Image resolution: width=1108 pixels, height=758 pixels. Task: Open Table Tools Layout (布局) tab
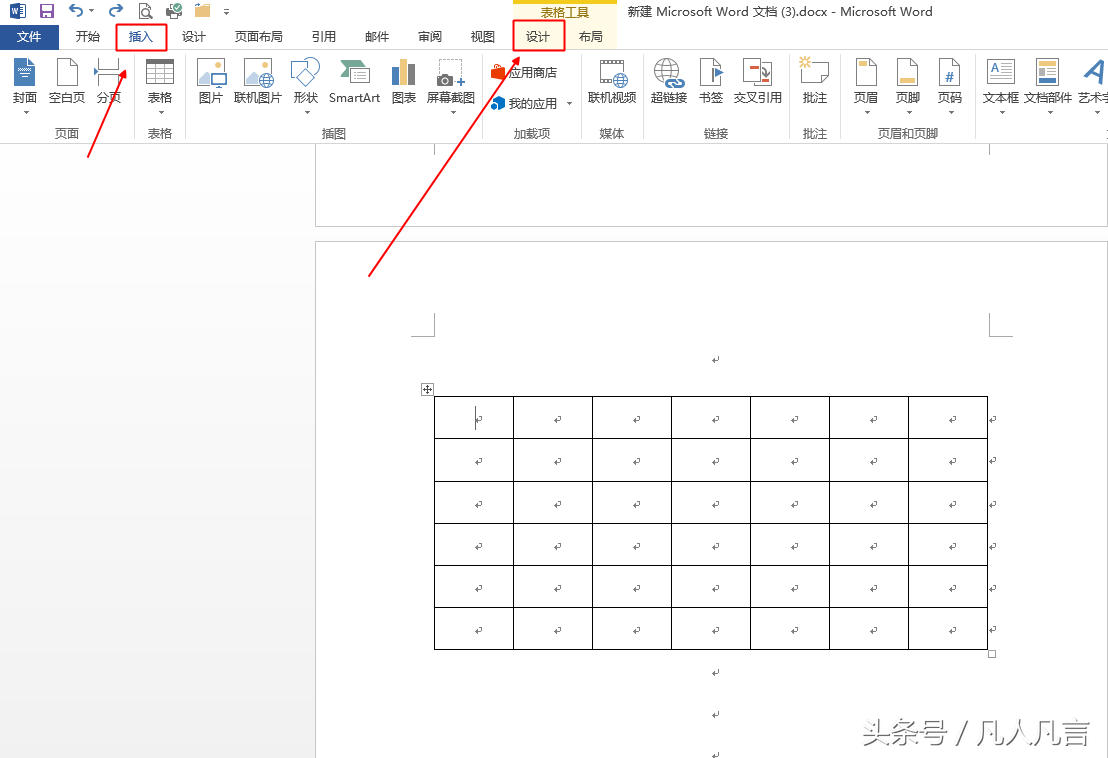tap(591, 37)
